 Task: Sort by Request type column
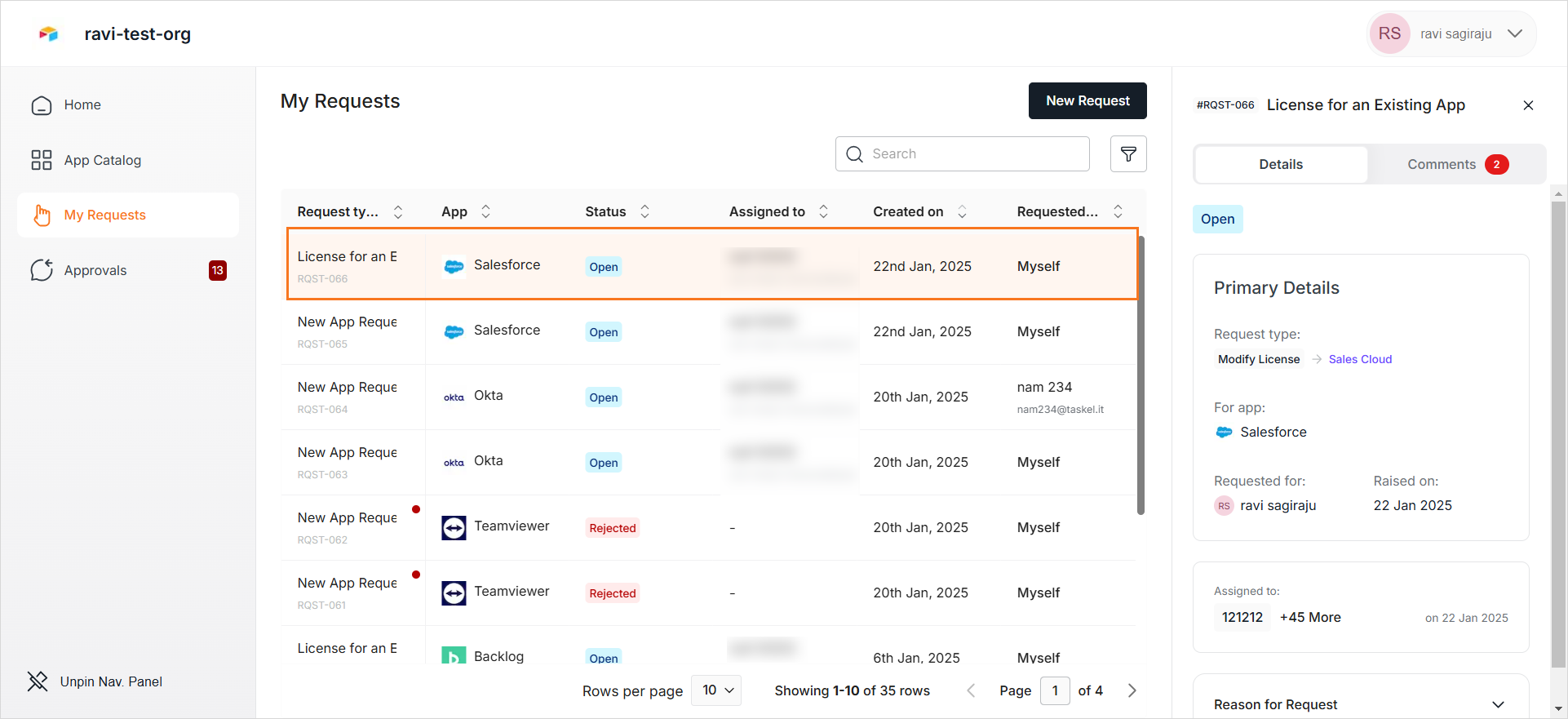(398, 211)
